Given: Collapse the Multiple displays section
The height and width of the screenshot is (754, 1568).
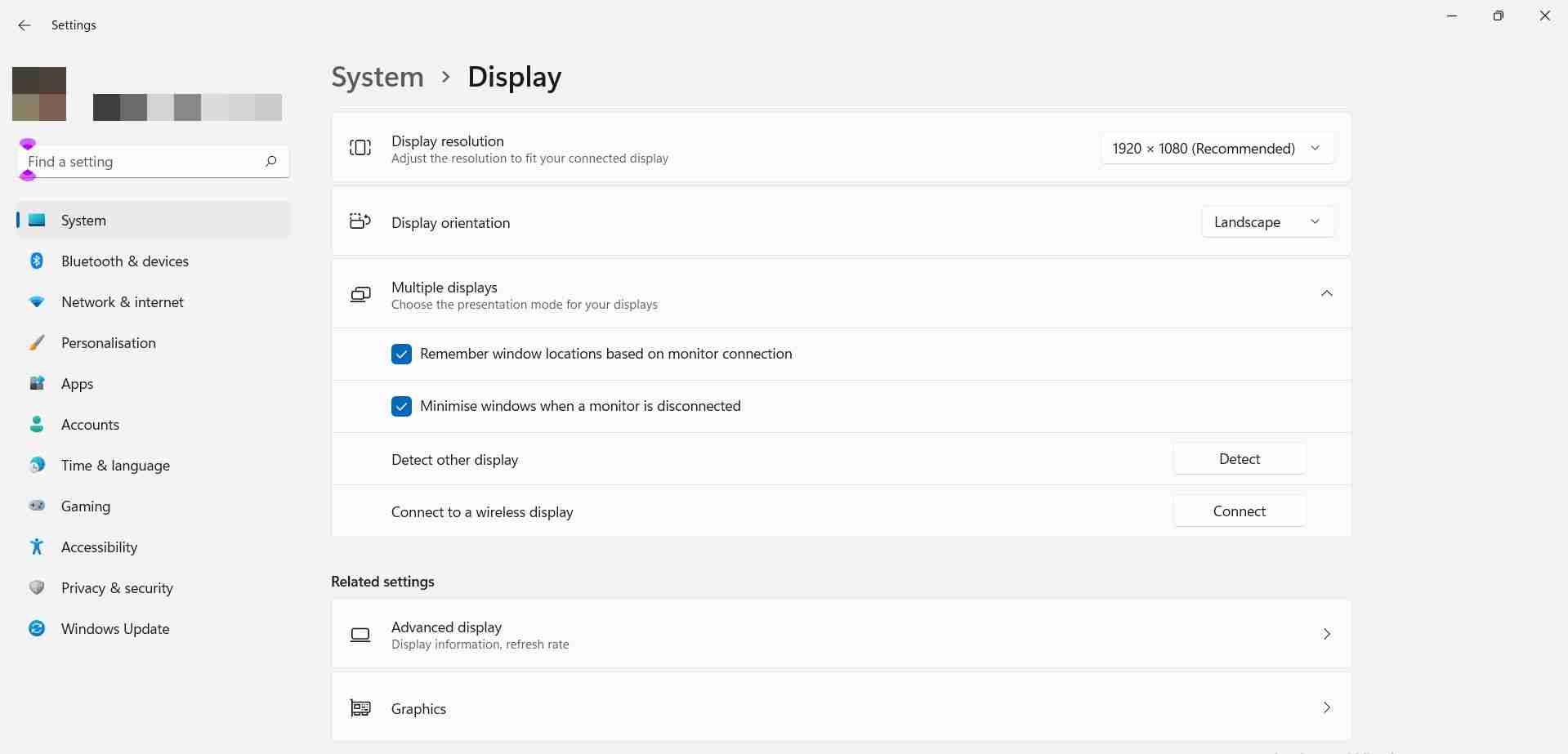Looking at the screenshot, I should coord(1326,293).
